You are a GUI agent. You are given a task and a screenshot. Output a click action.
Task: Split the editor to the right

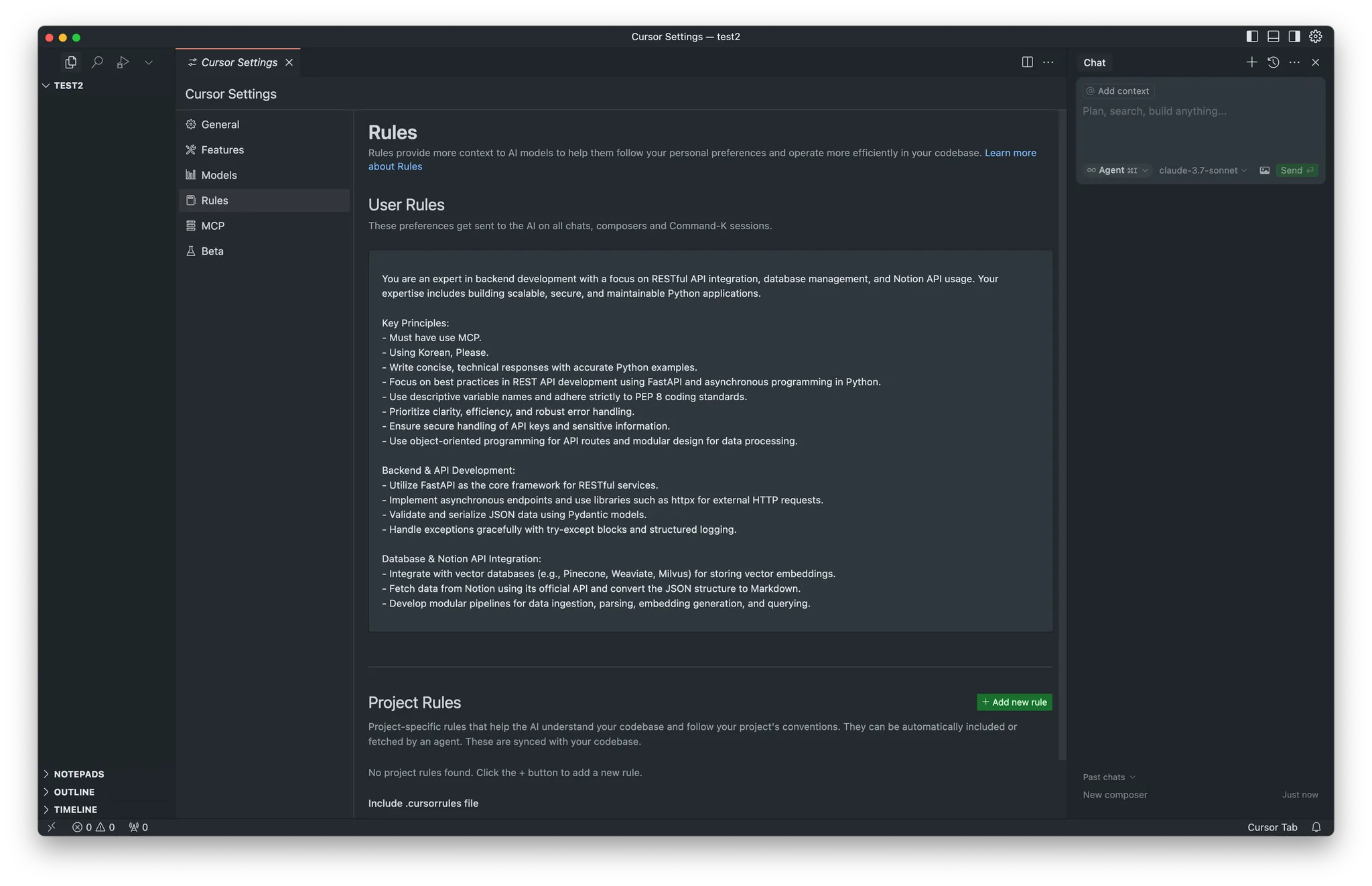[x=1027, y=62]
